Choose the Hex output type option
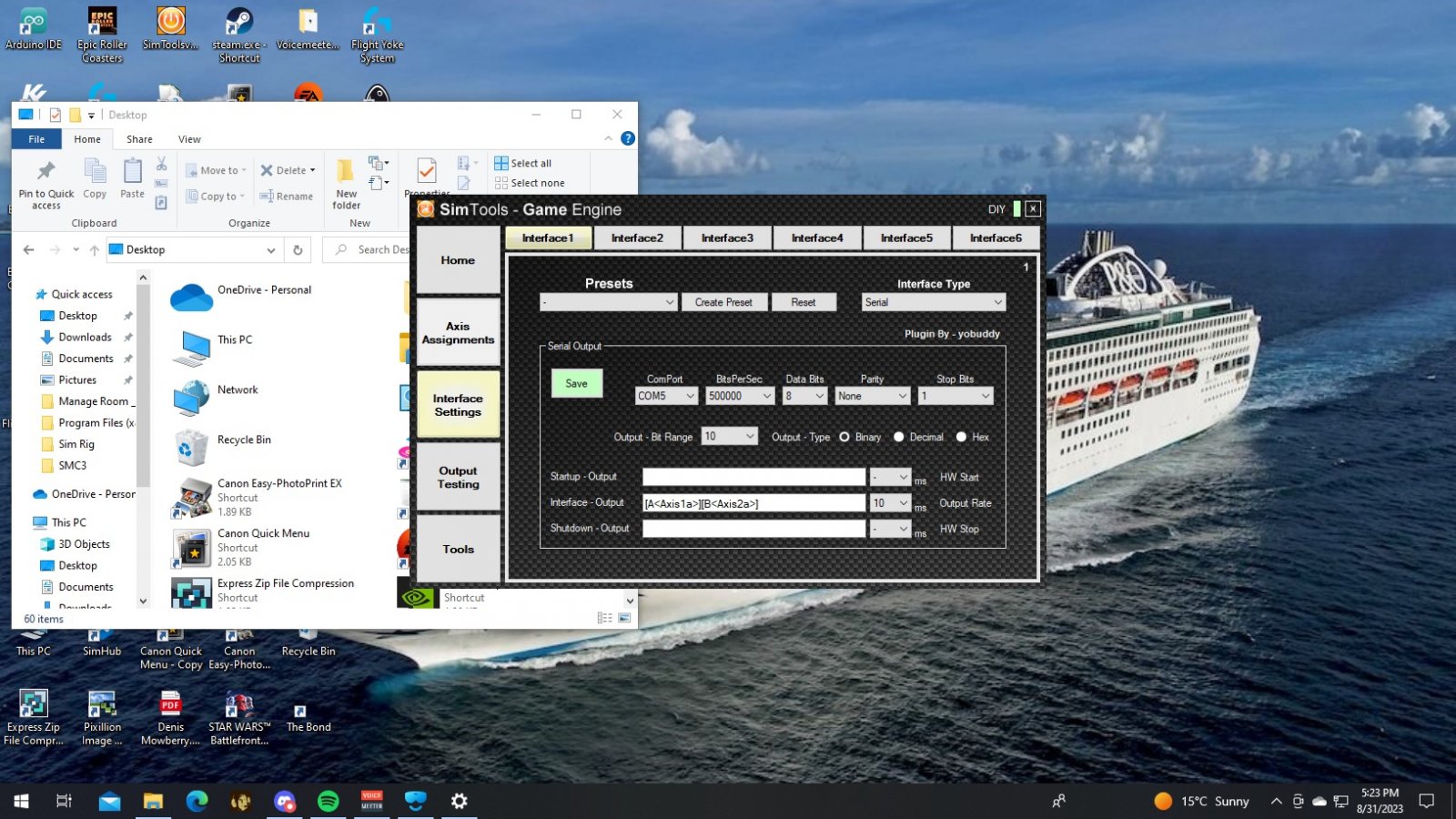 click(x=961, y=437)
